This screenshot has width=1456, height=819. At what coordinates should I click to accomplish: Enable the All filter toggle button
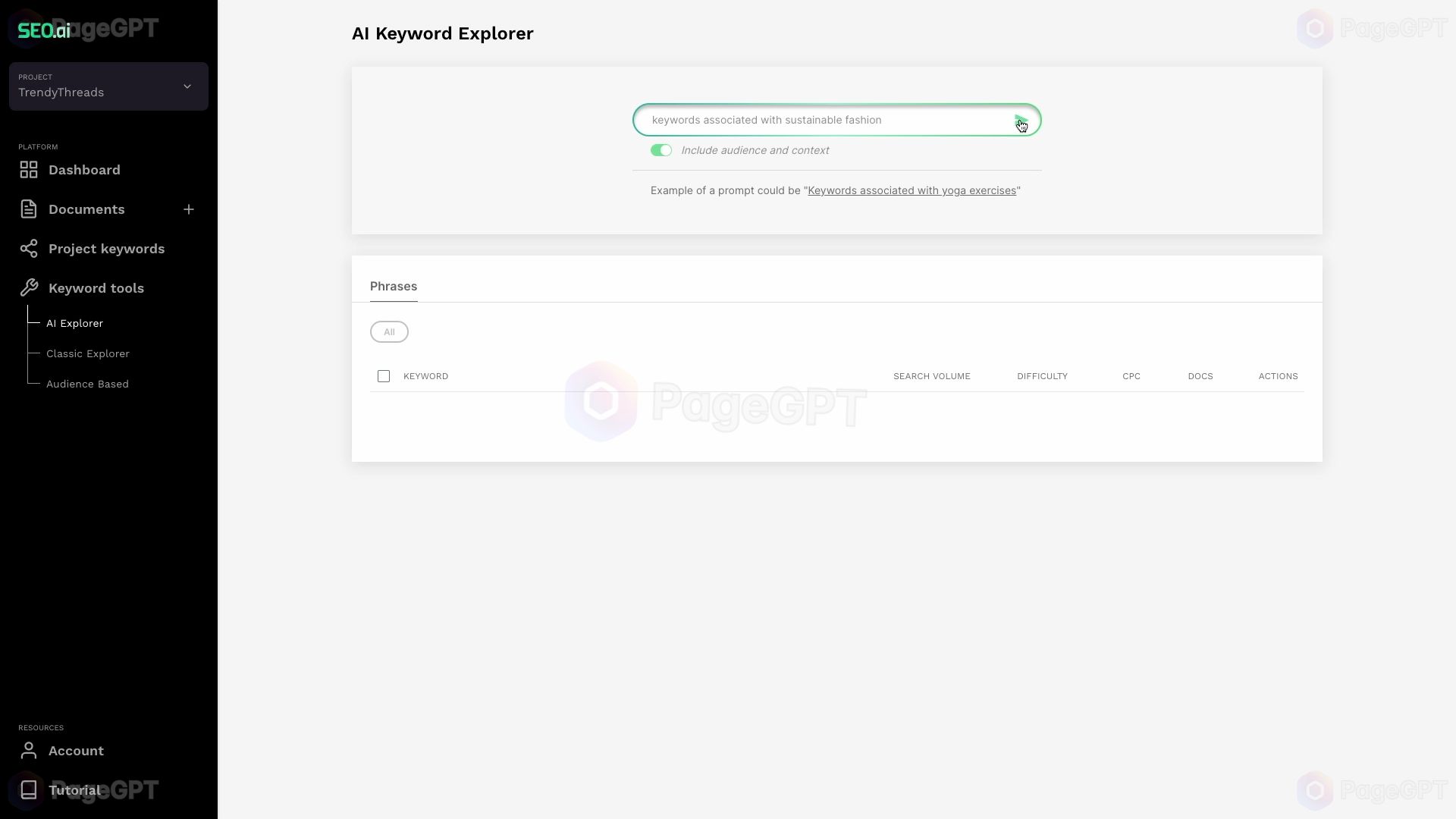389,331
